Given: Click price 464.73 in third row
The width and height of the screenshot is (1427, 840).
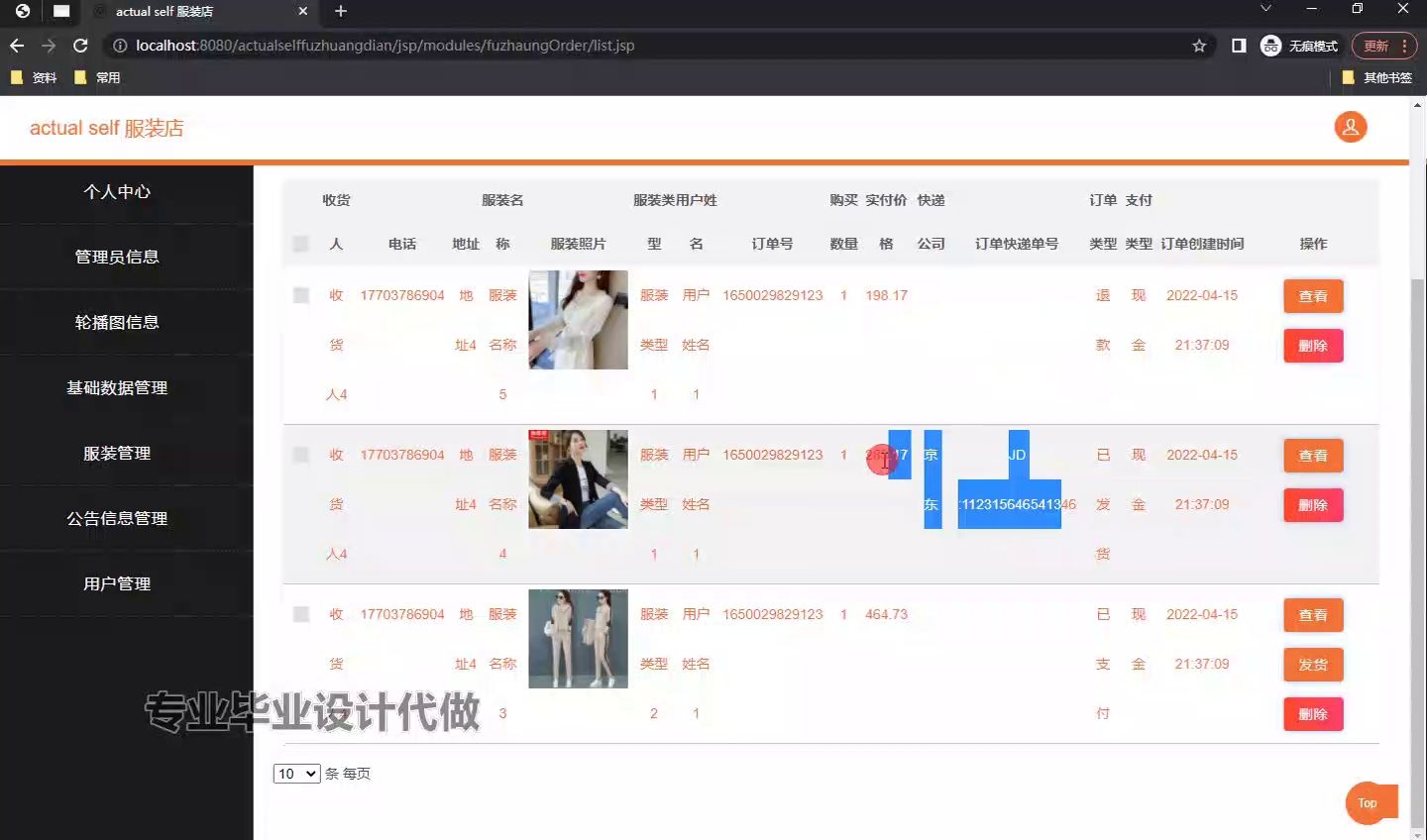Looking at the screenshot, I should (886, 614).
